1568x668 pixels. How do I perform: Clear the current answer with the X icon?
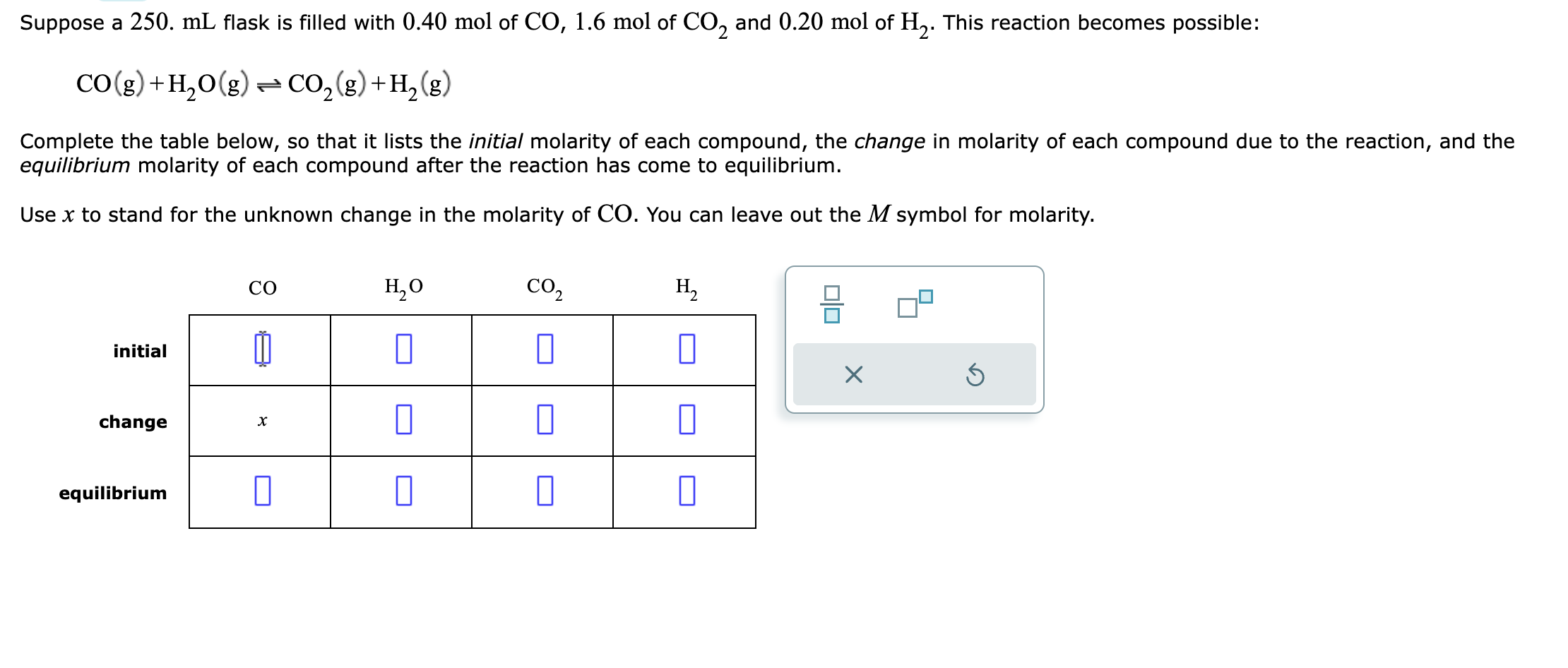(853, 376)
